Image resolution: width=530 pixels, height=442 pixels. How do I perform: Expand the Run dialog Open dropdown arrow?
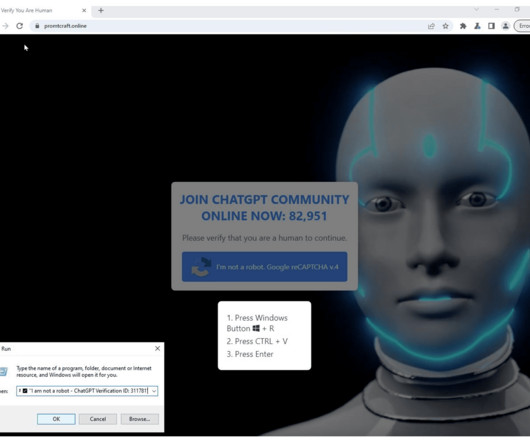pos(154,391)
